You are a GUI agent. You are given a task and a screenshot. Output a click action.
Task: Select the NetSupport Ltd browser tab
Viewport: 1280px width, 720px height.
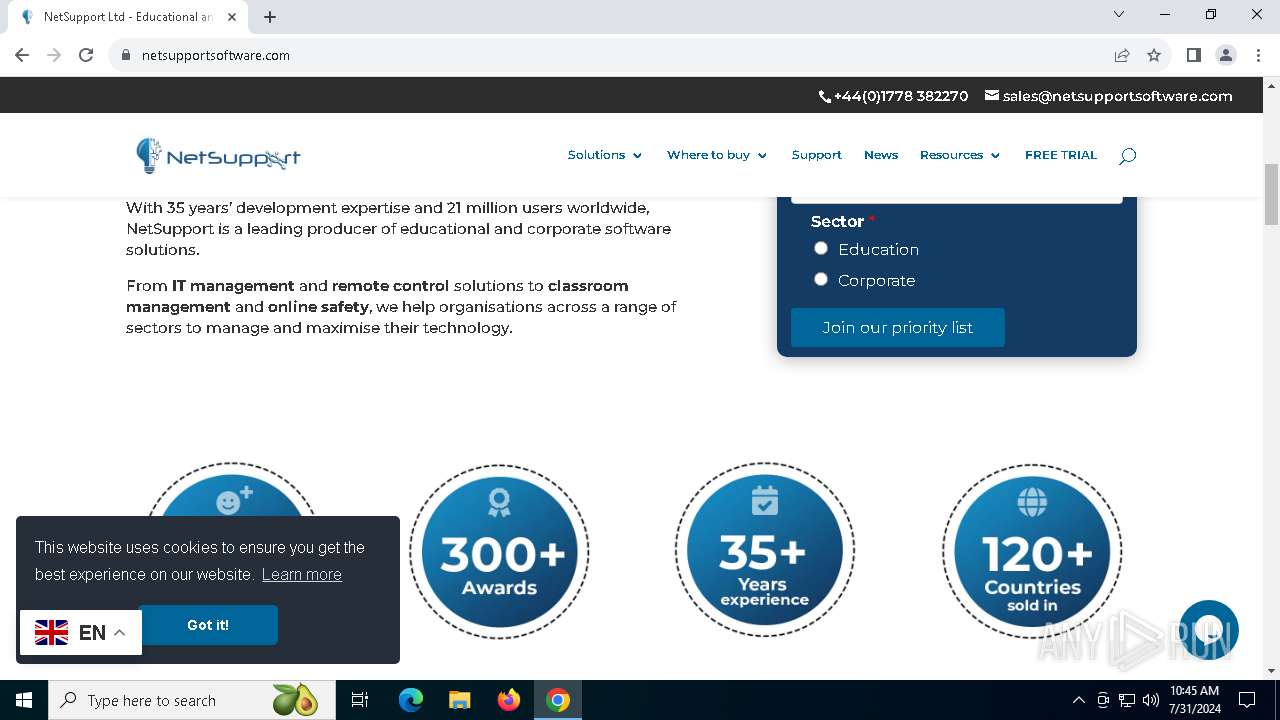pos(128,17)
